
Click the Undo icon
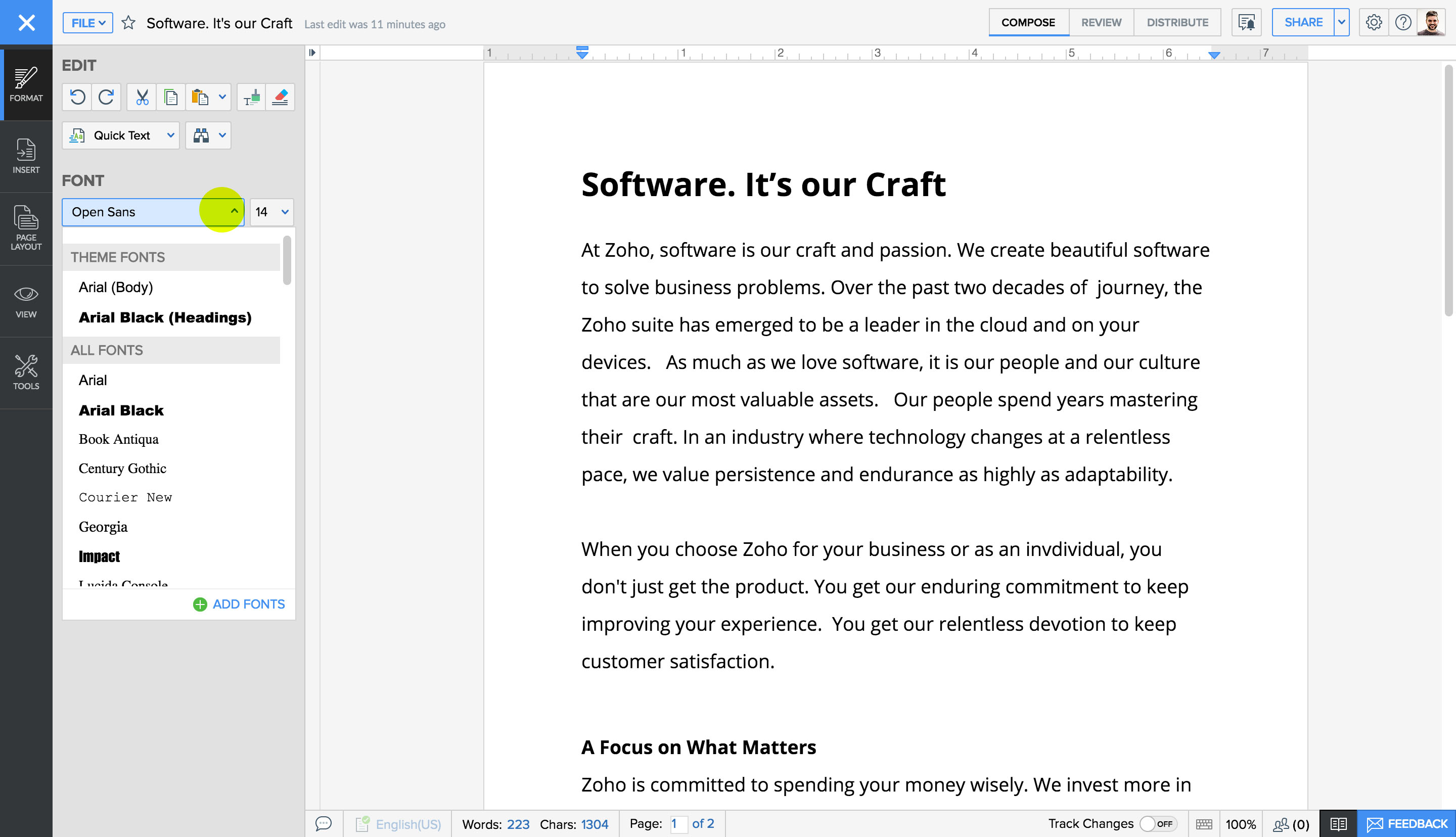point(77,97)
